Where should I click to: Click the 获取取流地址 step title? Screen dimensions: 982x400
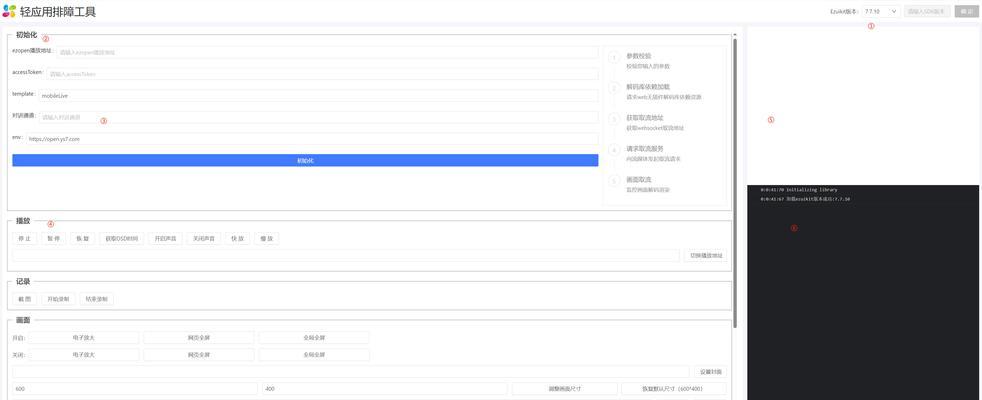click(644, 117)
